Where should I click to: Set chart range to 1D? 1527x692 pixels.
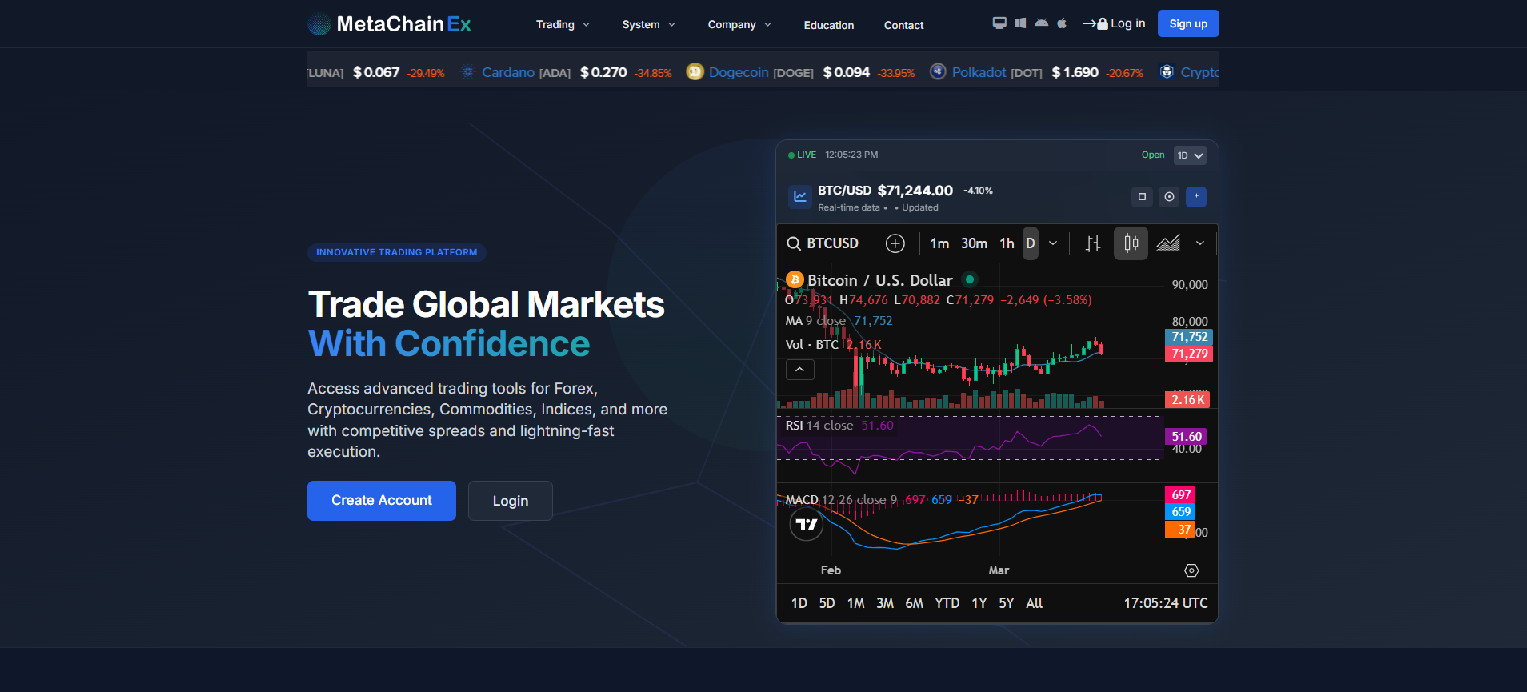coord(799,603)
